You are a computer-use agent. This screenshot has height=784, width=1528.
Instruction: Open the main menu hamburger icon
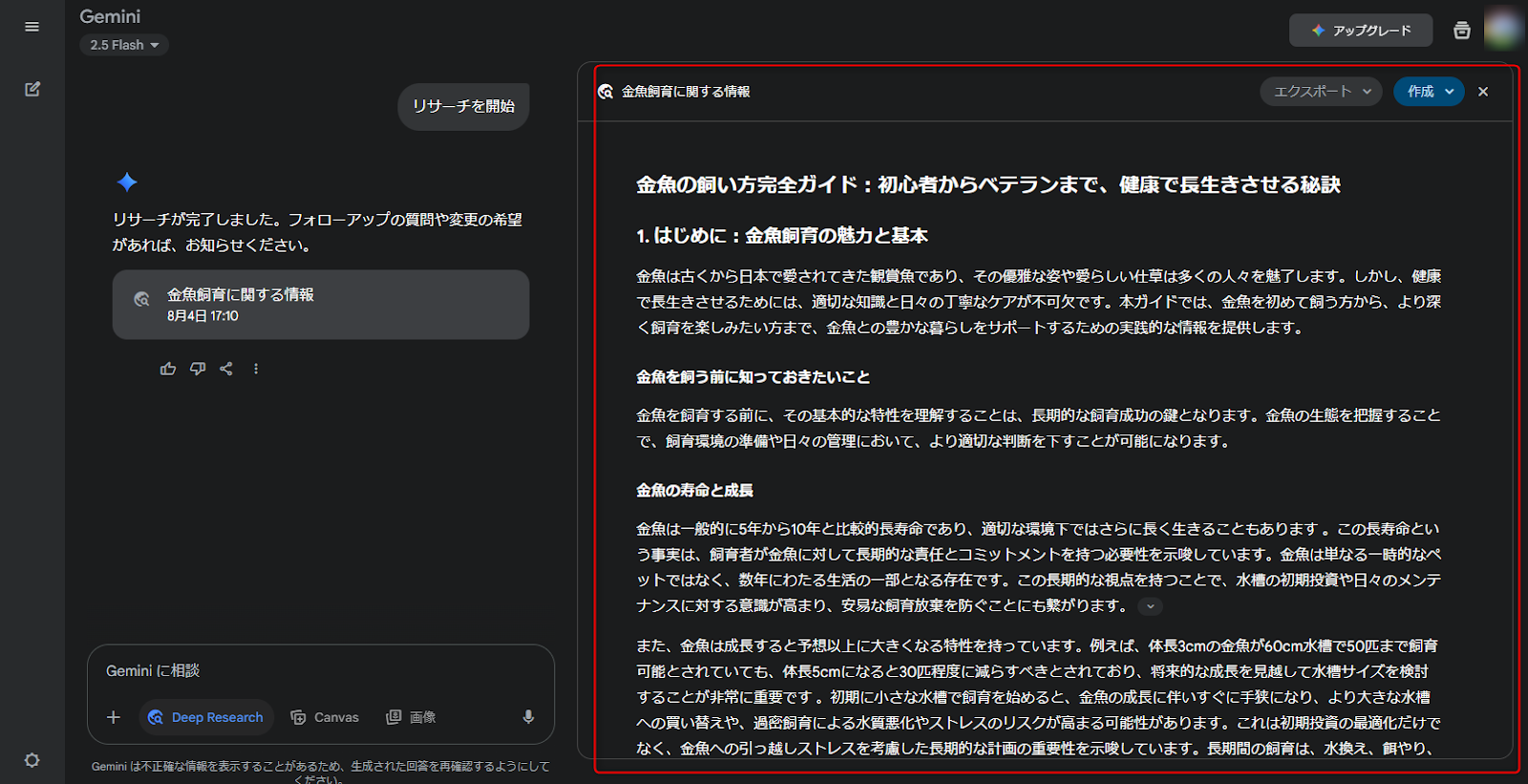32,27
